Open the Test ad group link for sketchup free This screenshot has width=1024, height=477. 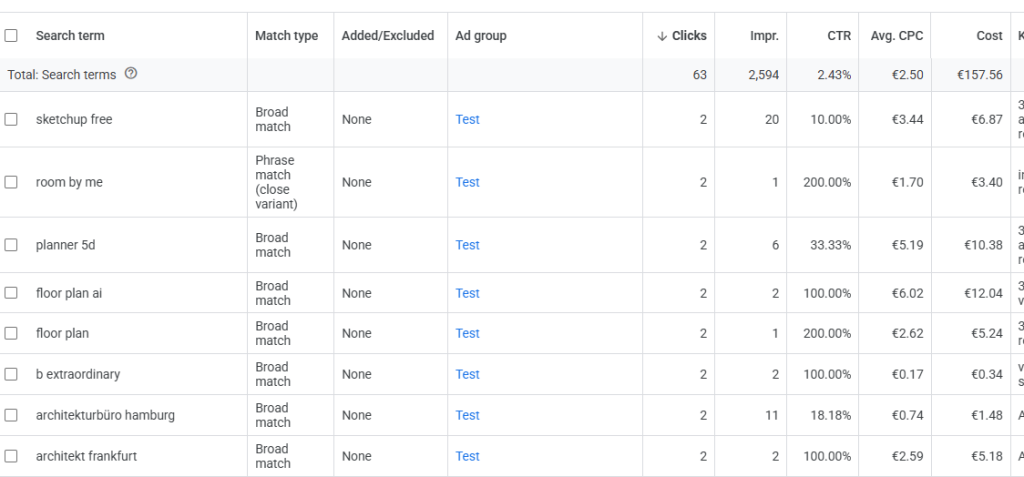[467, 119]
